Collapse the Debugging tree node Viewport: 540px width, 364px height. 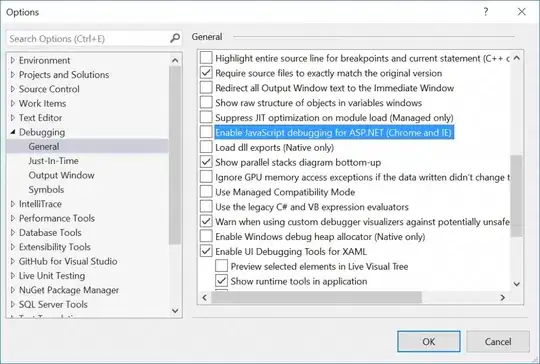(x=13, y=132)
